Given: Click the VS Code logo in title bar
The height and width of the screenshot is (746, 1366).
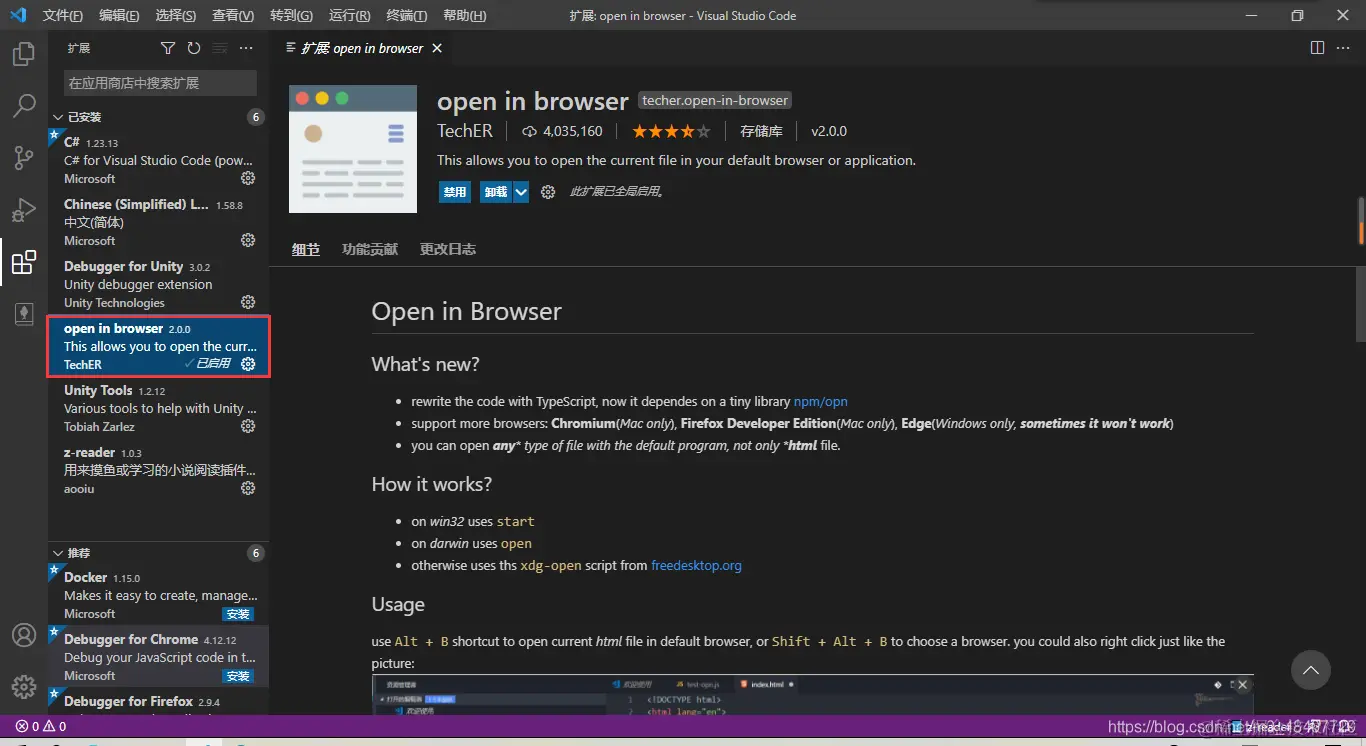Looking at the screenshot, I should (x=17, y=15).
